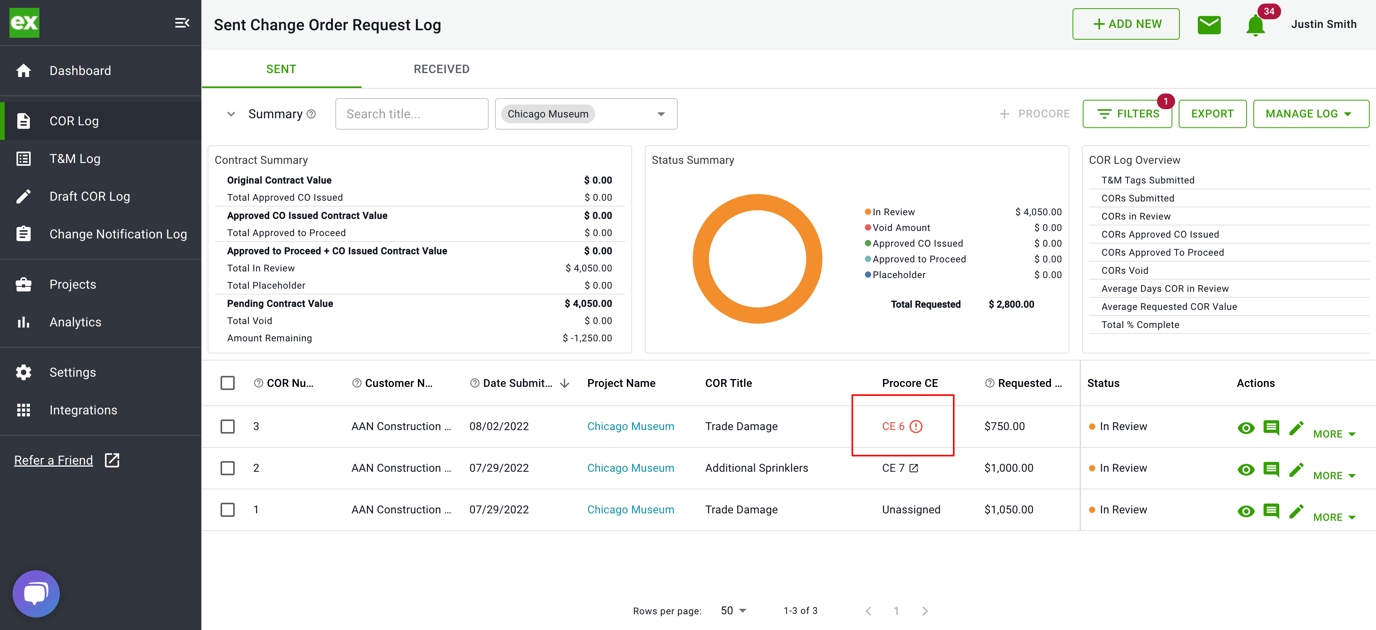
Task: Open the messages envelope icon
Action: coord(1208,24)
